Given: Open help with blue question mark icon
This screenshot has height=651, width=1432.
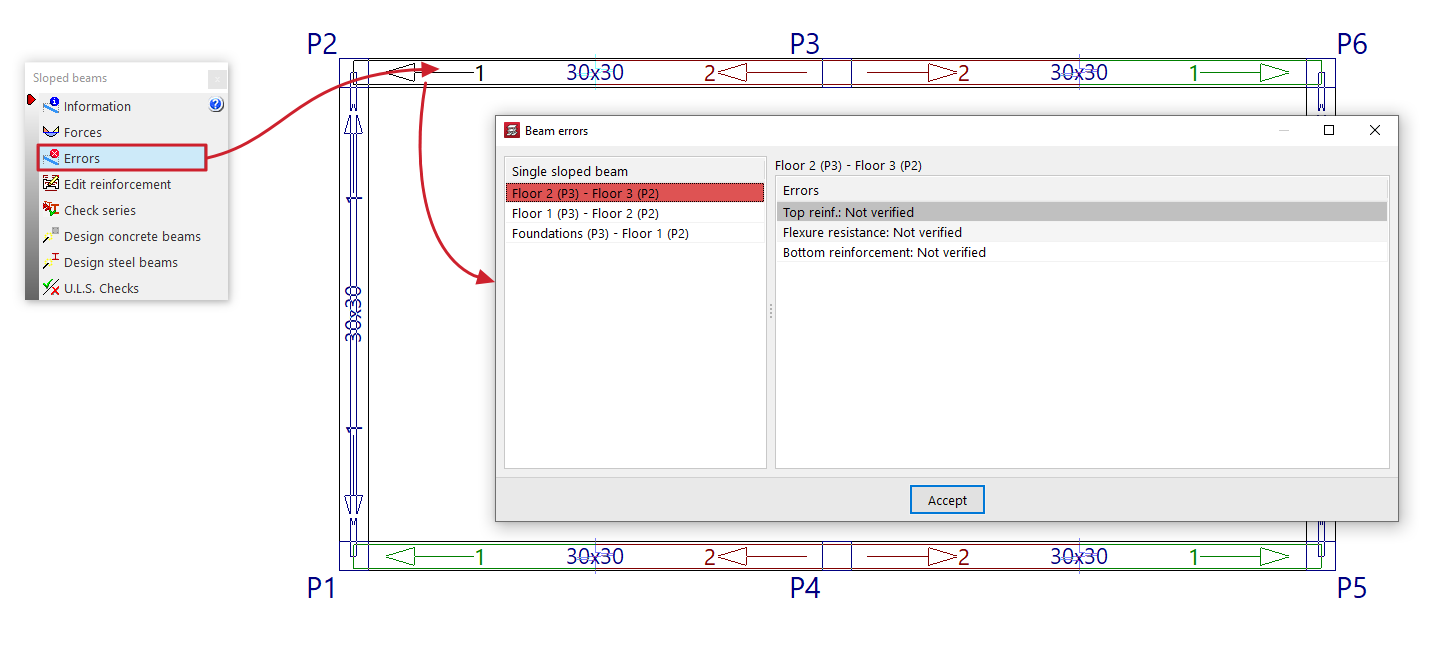Looking at the screenshot, I should pos(216,105).
